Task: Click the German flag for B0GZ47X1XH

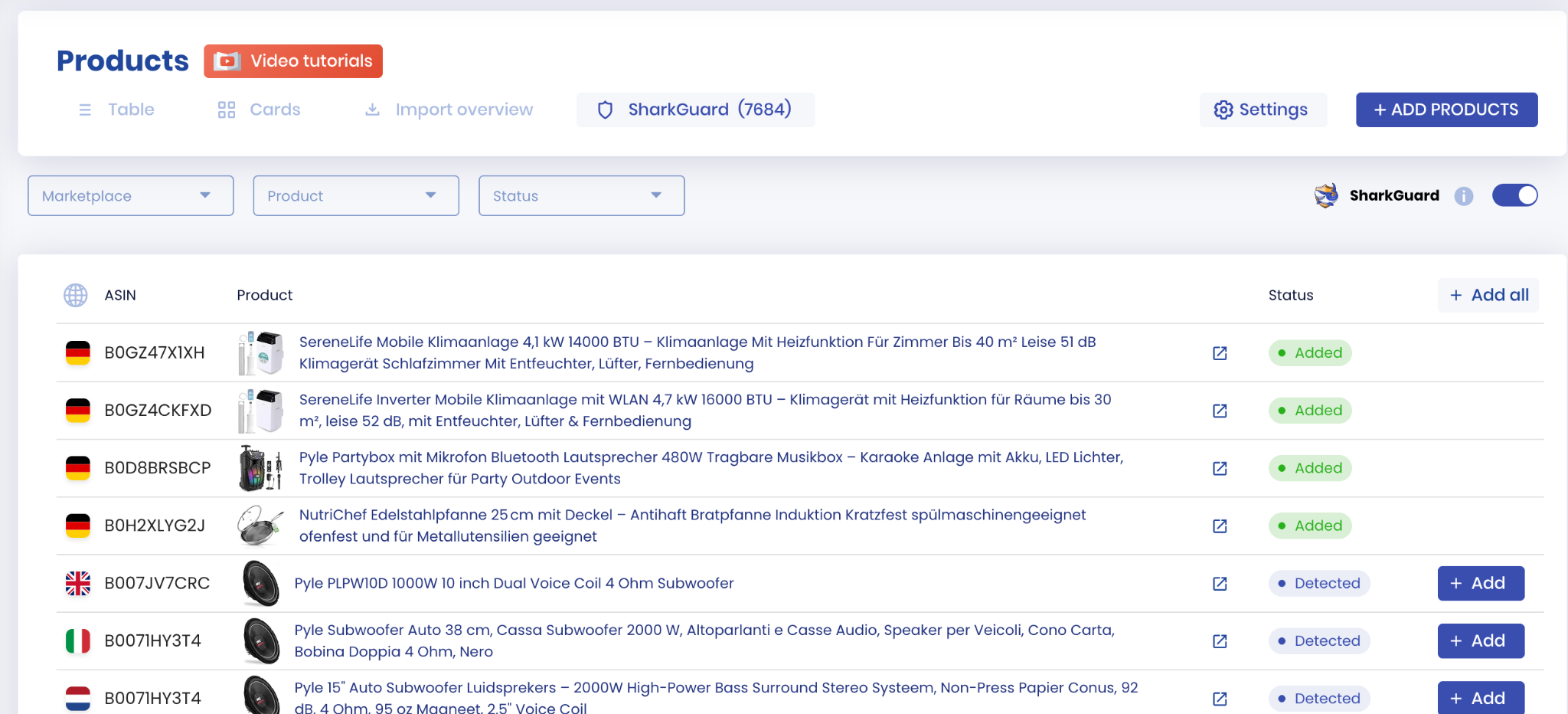Action: click(x=78, y=353)
